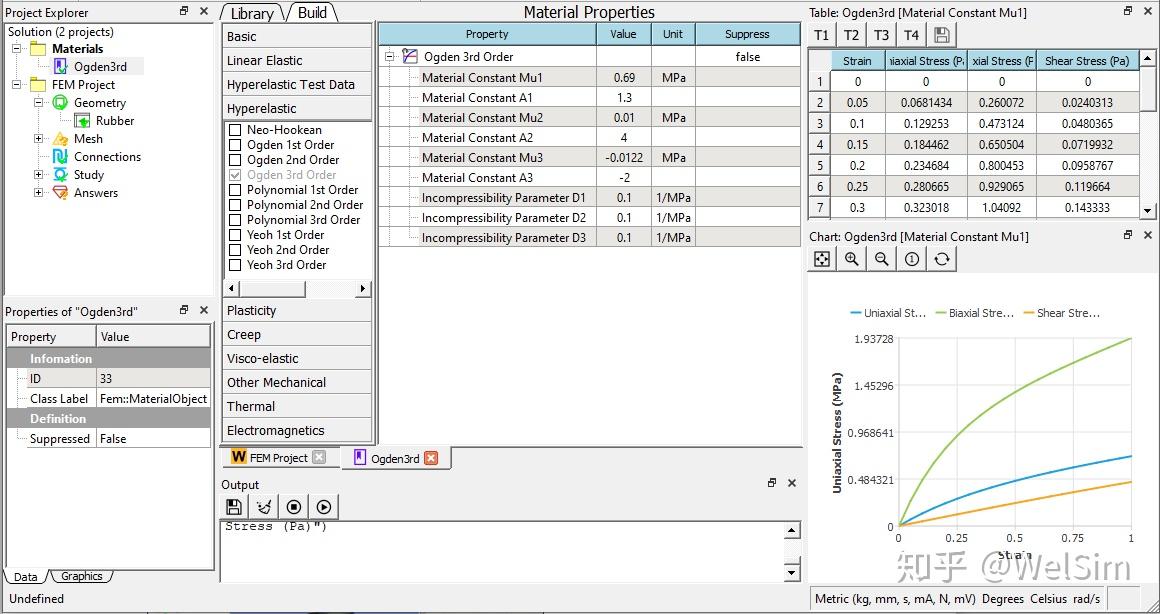Zoom in on the chart

(851, 259)
